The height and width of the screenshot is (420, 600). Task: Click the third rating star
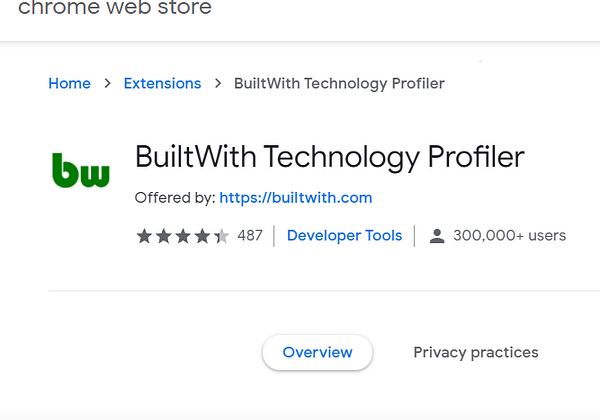pyautogui.click(x=182, y=236)
